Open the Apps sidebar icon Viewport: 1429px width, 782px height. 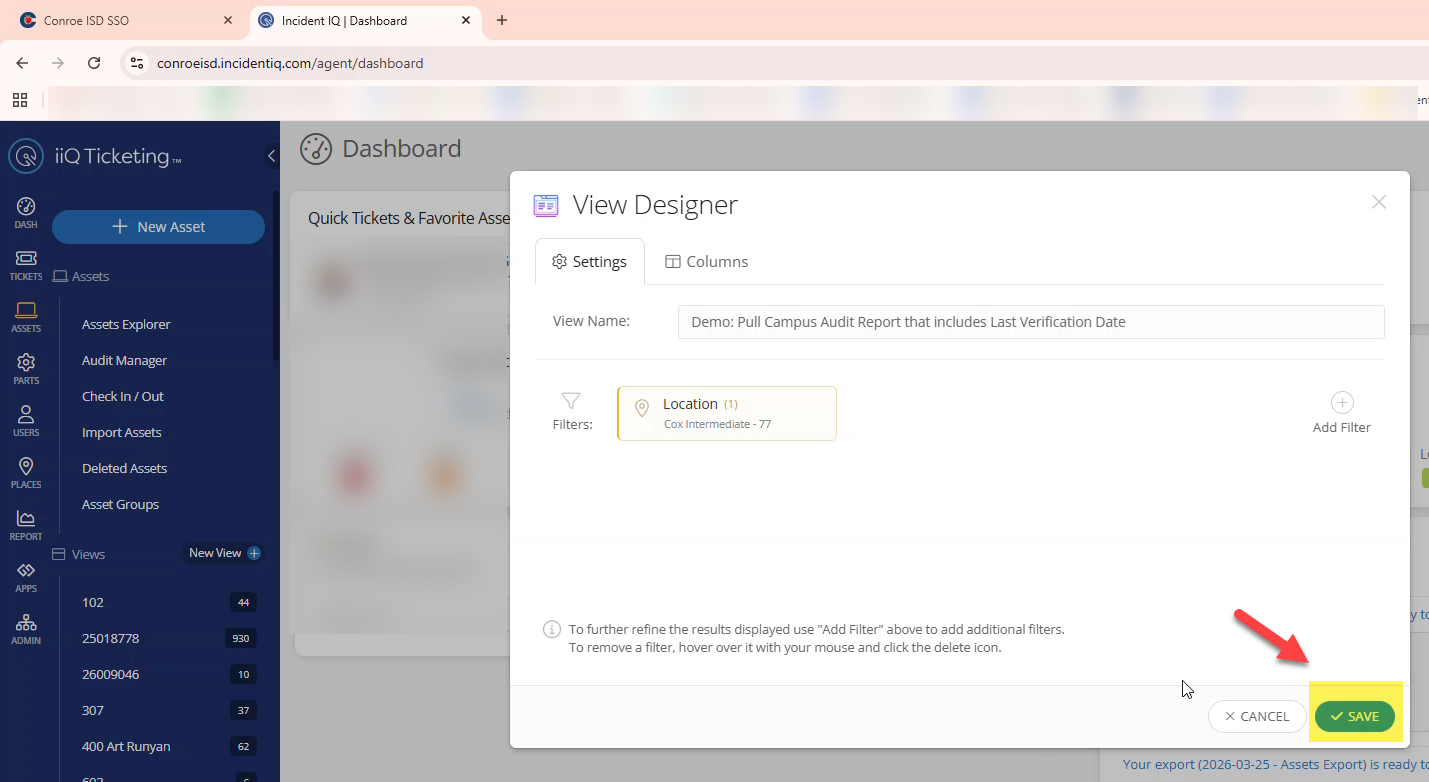click(x=26, y=572)
